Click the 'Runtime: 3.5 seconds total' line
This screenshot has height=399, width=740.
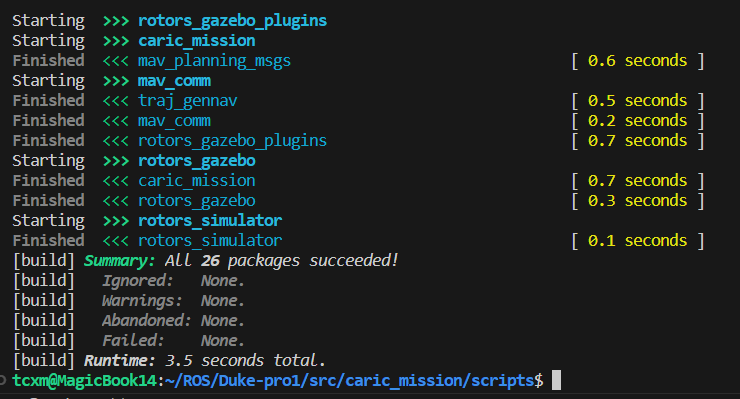(205, 361)
